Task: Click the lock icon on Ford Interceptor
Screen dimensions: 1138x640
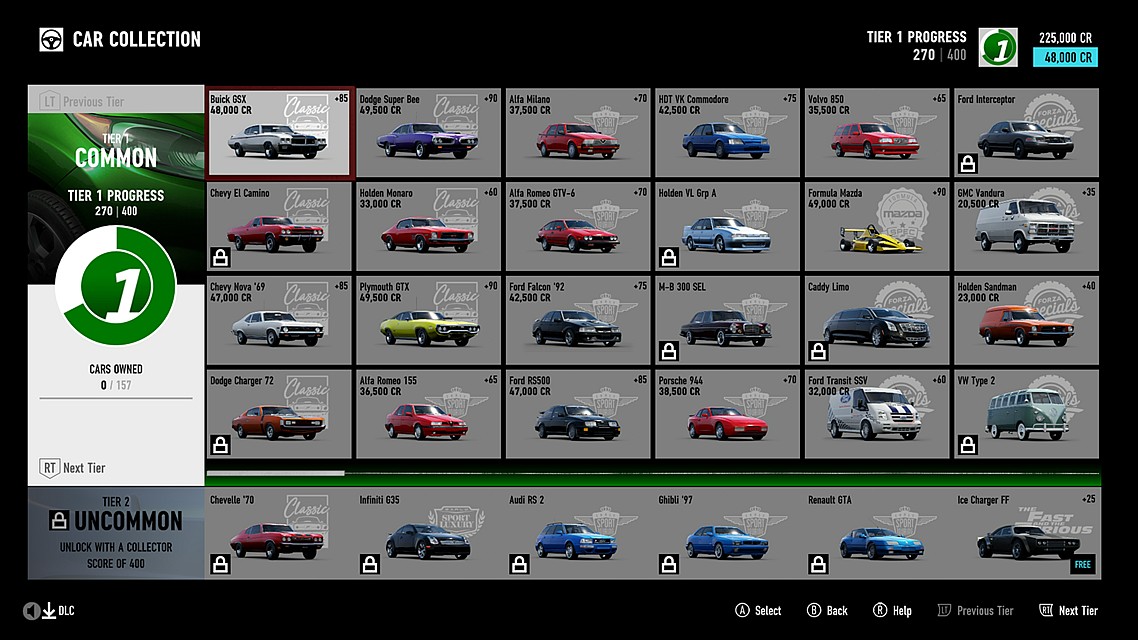Action: tap(968, 163)
